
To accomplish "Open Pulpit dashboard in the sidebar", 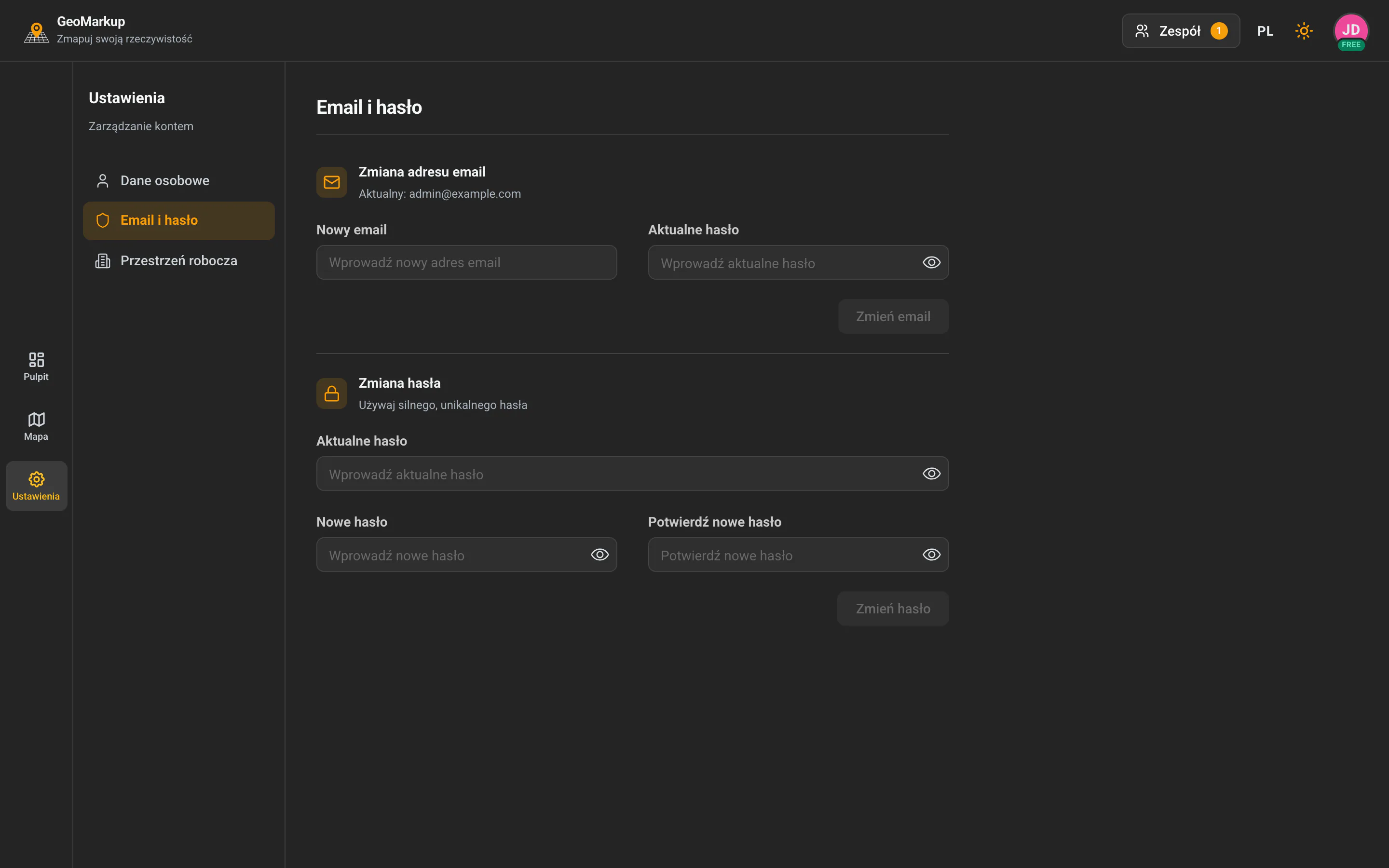I will pos(36,367).
